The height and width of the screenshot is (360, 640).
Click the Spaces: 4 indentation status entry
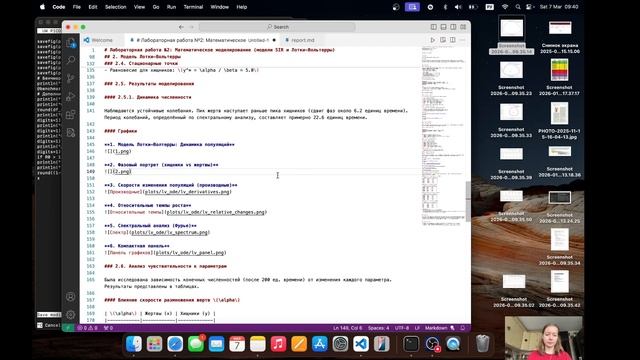[378, 328]
